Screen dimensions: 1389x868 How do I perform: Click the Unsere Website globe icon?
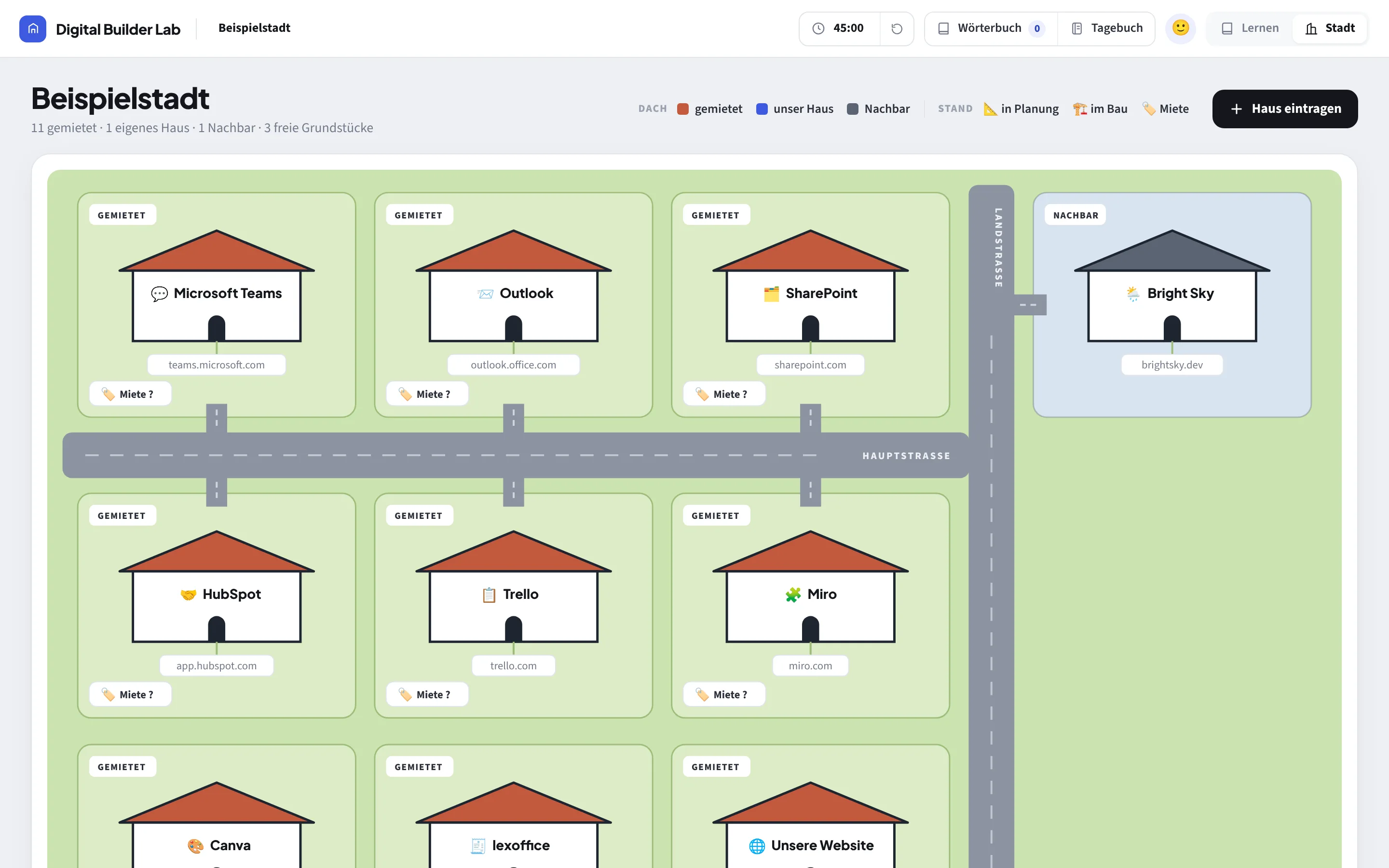pyautogui.click(x=757, y=846)
